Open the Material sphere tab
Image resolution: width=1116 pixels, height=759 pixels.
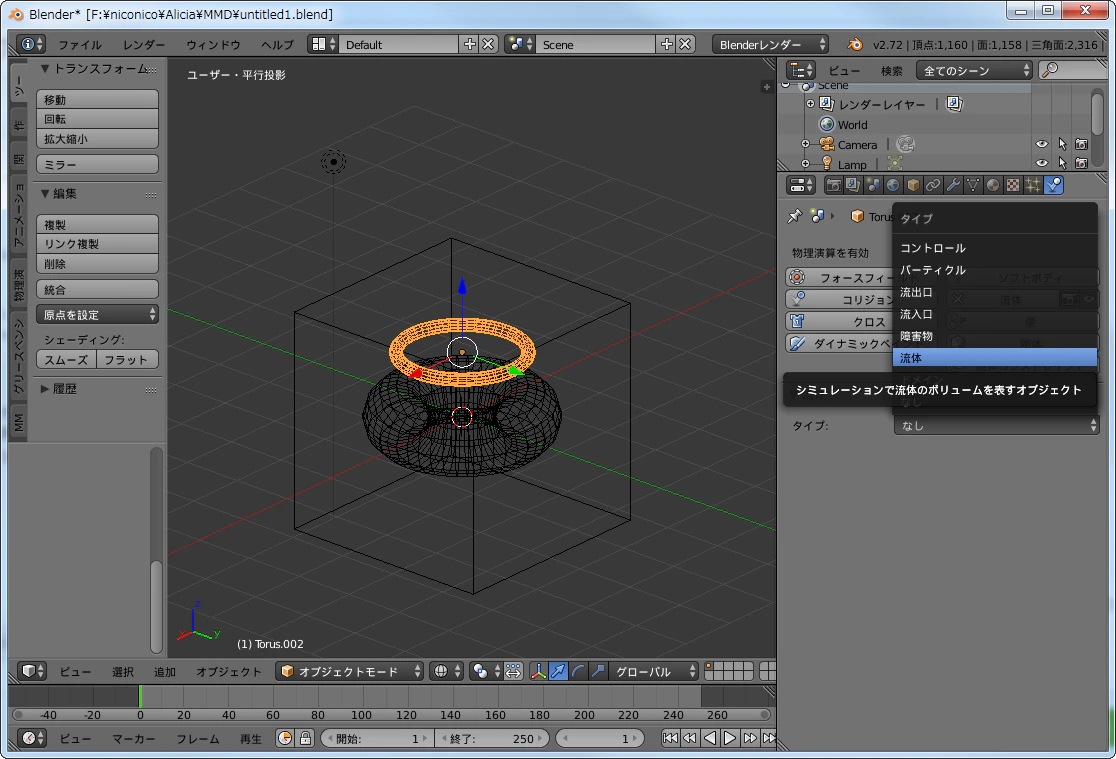(992, 185)
